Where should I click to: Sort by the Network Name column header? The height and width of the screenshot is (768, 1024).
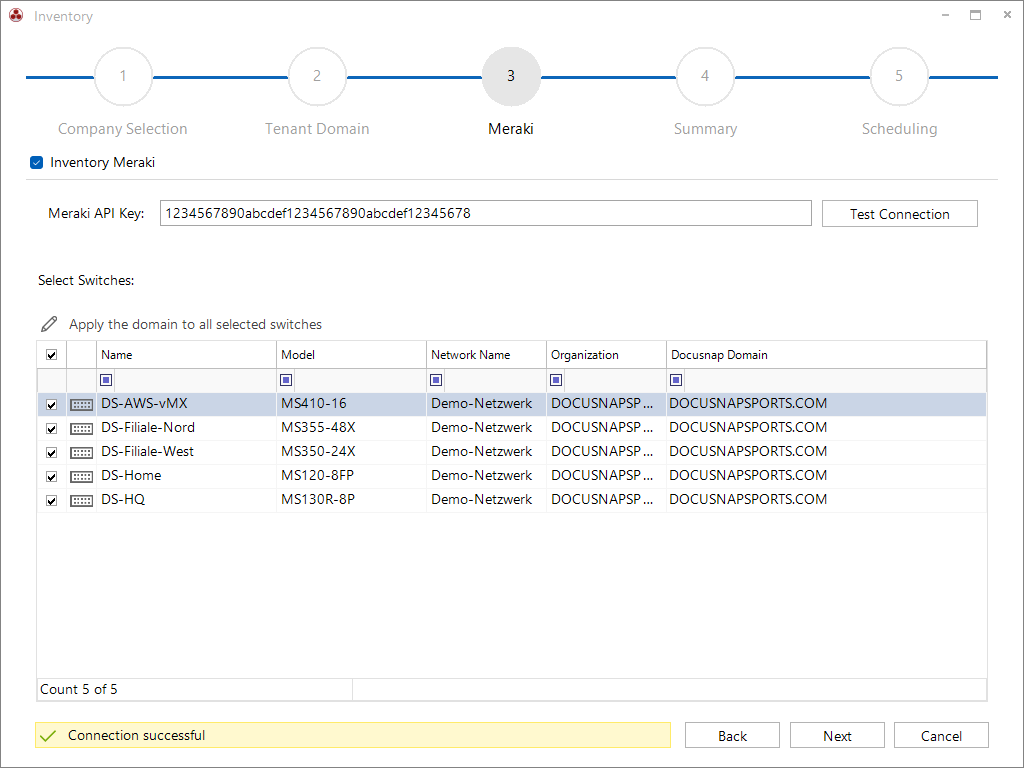tap(487, 355)
